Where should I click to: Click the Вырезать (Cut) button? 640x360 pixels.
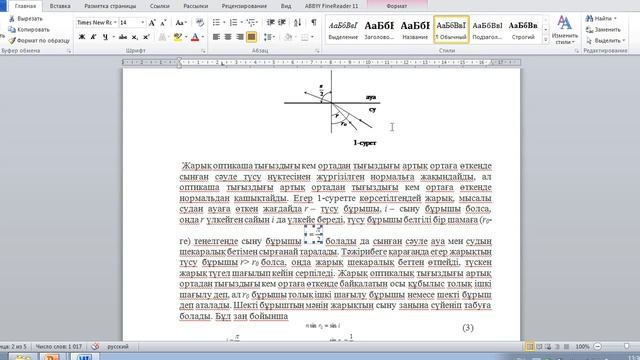coord(25,19)
